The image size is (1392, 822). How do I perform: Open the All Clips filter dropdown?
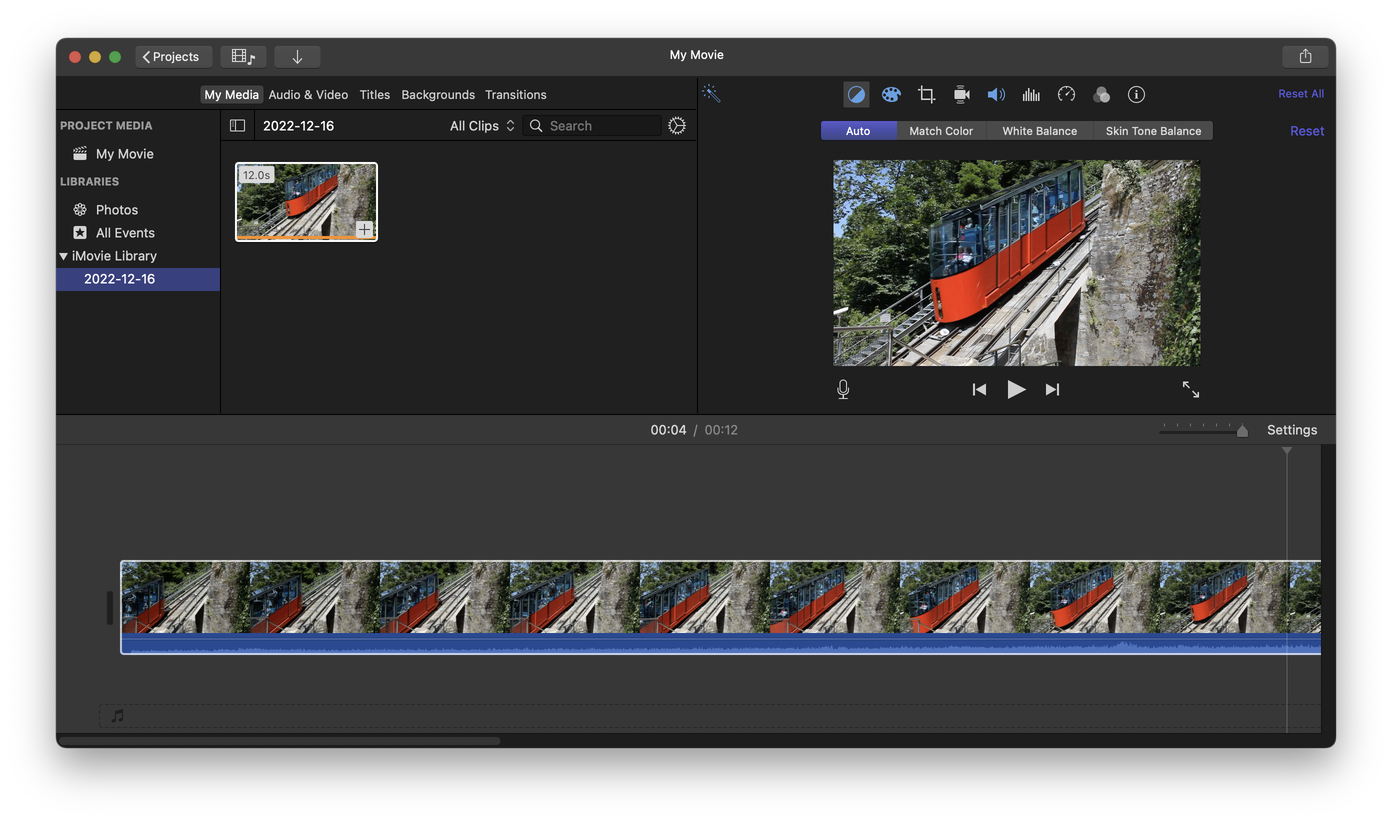tap(482, 125)
